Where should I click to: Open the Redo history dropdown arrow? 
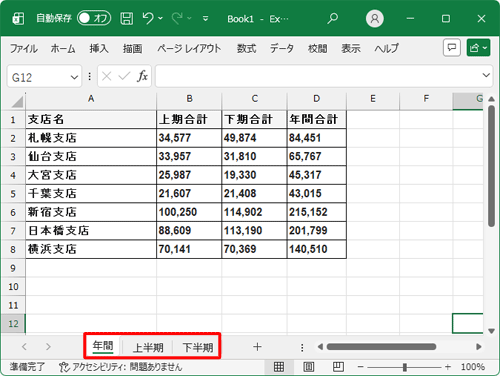click(x=190, y=19)
